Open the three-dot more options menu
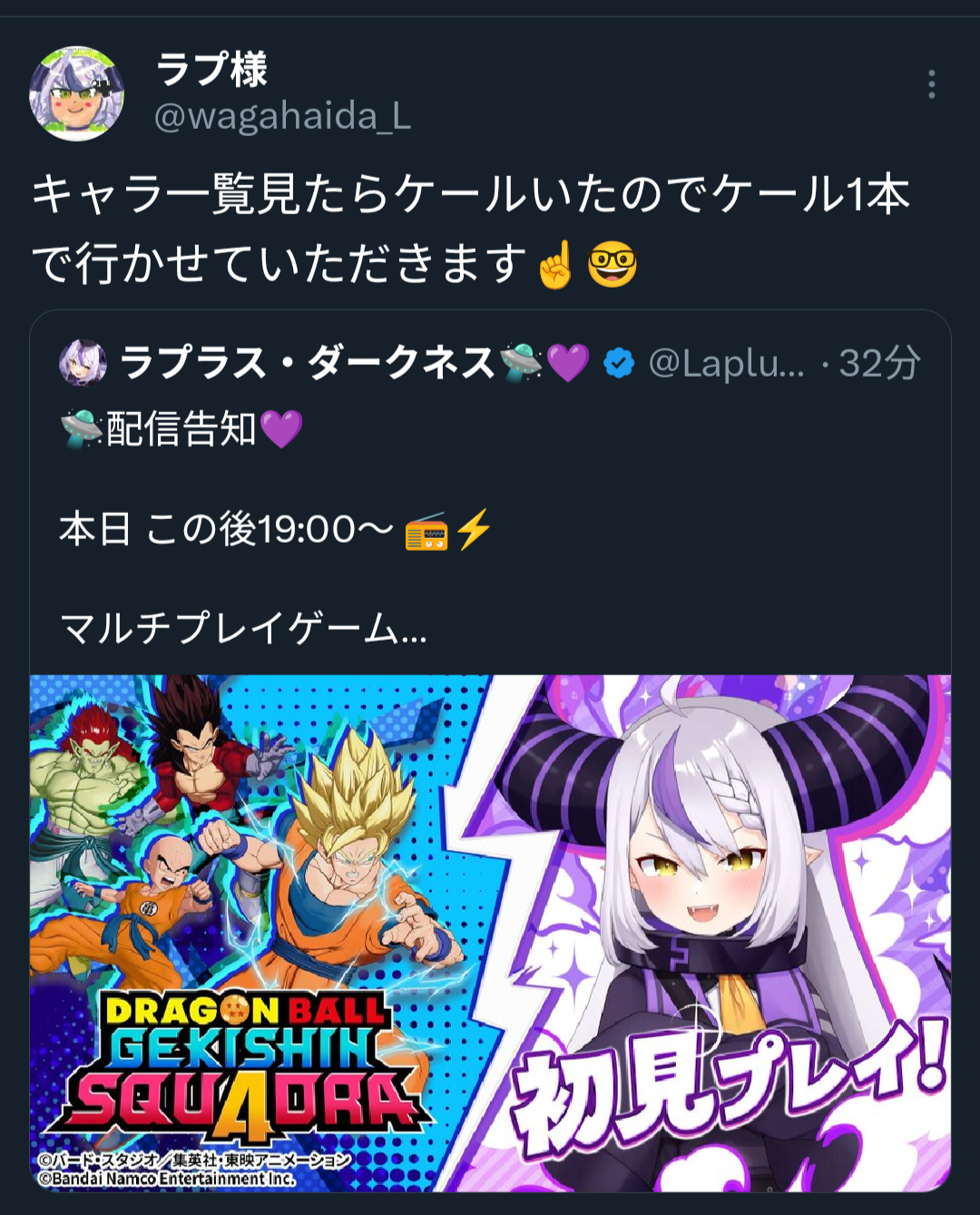The width and height of the screenshot is (980, 1215). click(931, 85)
